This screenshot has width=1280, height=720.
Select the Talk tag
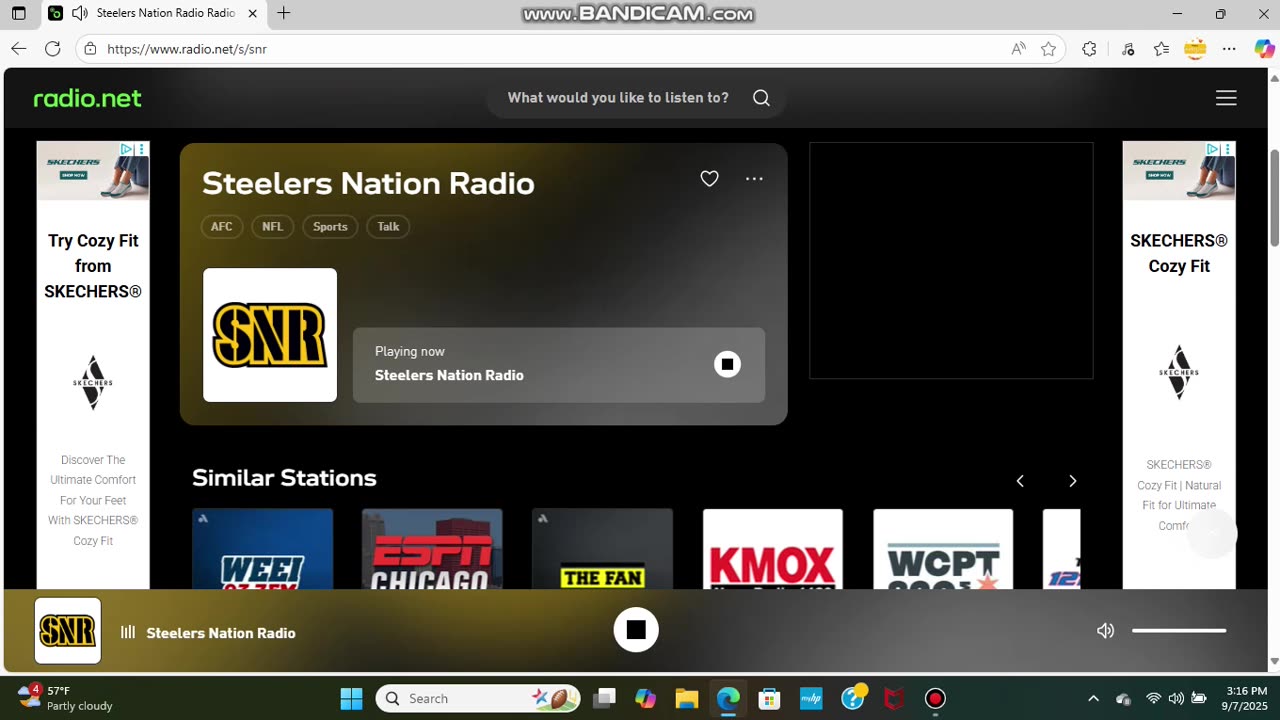click(x=388, y=227)
